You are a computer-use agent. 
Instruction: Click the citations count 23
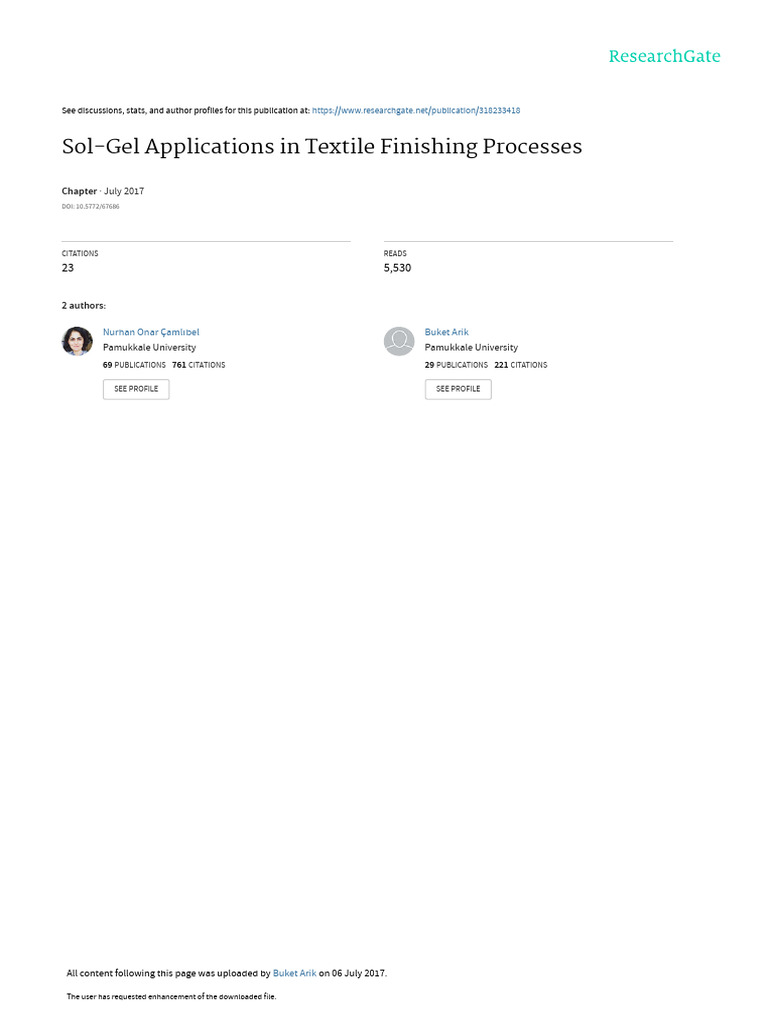tap(68, 268)
